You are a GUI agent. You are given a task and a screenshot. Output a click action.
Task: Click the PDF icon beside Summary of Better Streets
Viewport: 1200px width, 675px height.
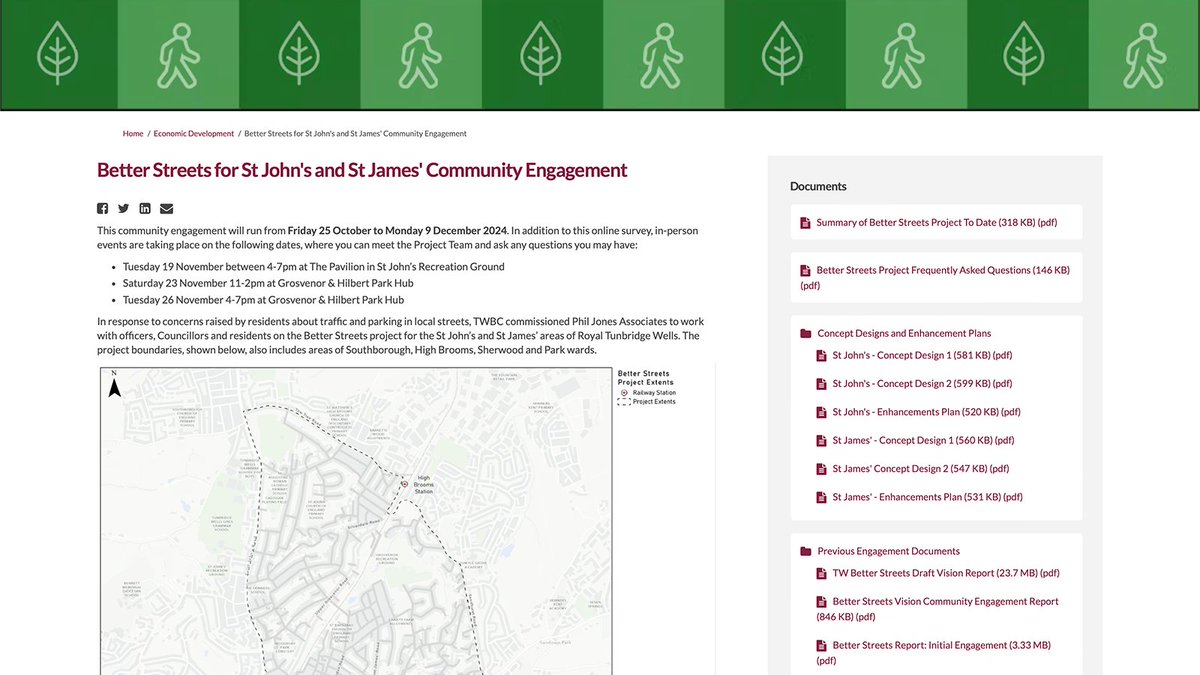[x=805, y=222]
